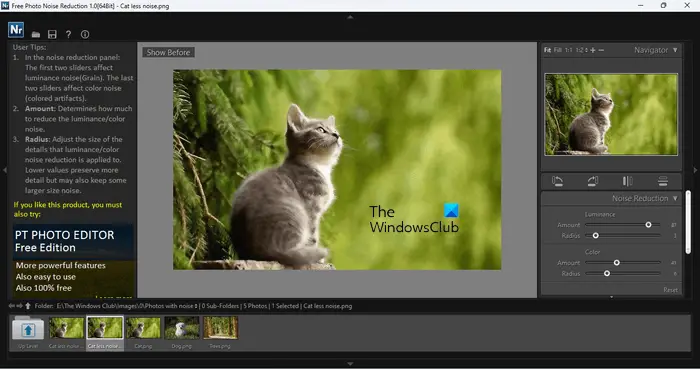Click the Show Before button
700x369 pixels.
pyautogui.click(x=168, y=52)
